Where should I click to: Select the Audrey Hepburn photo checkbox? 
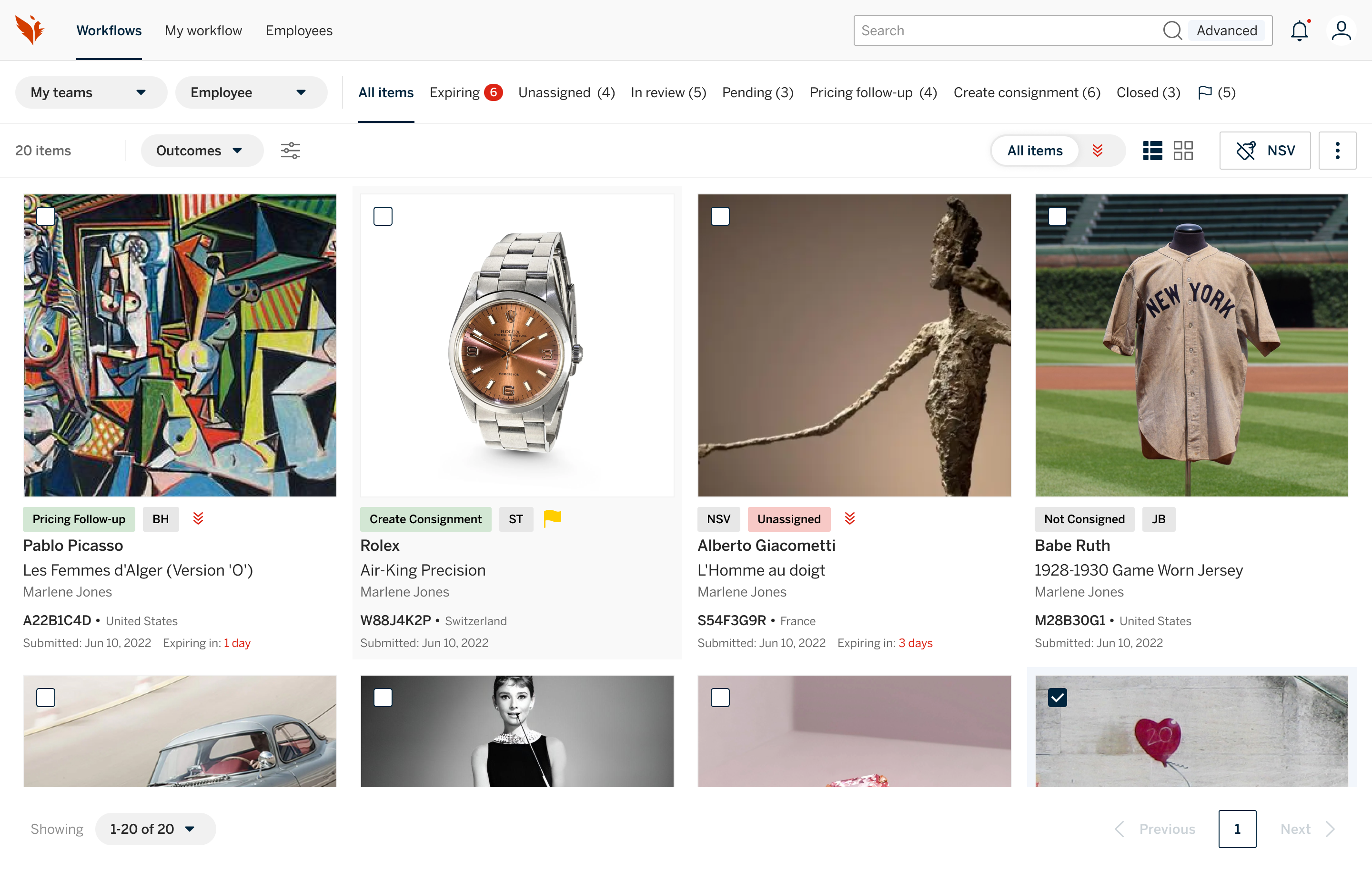pyautogui.click(x=383, y=697)
